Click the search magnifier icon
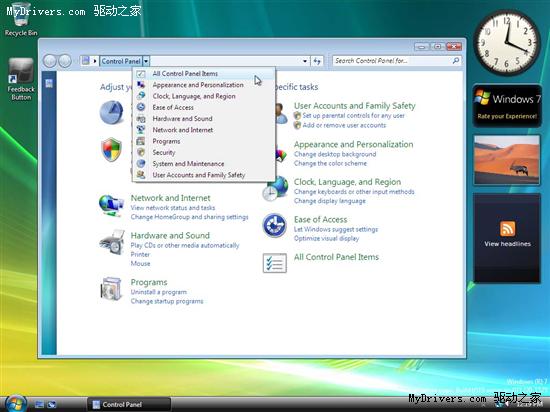Image resolution: width=550 pixels, height=412 pixels. 456,61
